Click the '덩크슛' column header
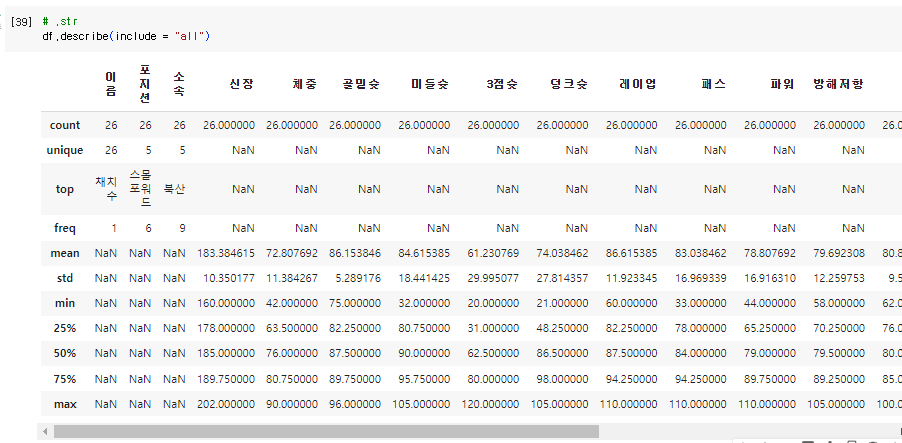902x443 pixels. [569, 84]
